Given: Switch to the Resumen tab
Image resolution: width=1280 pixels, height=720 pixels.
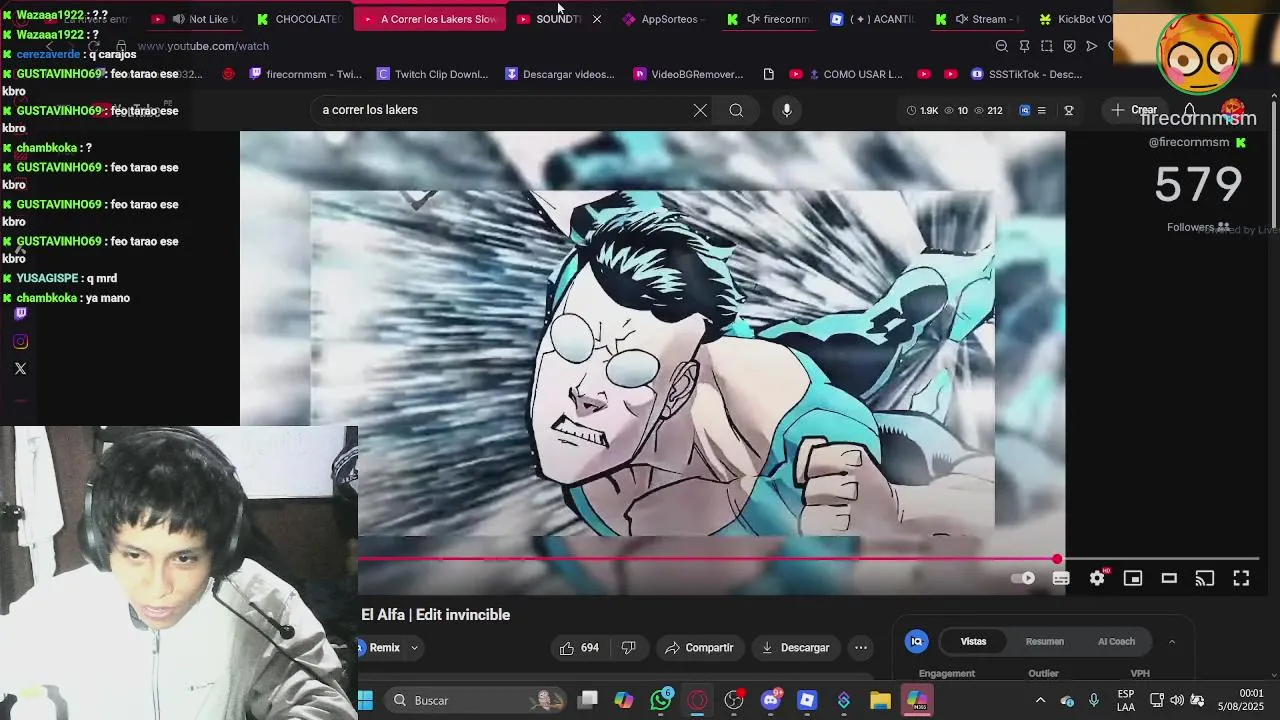Looking at the screenshot, I should click(x=1045, y=642).
